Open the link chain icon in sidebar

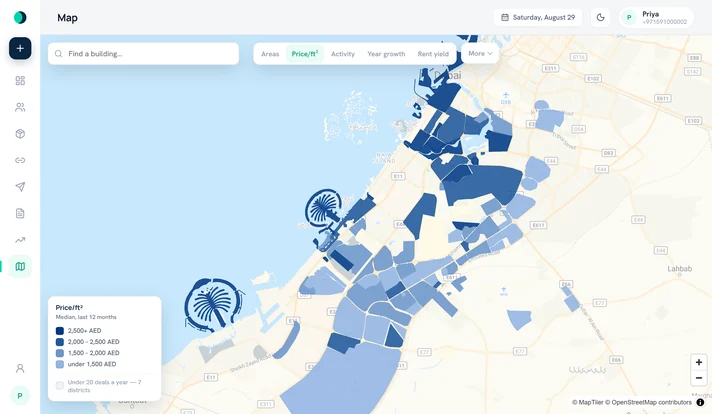coord(20,160)
